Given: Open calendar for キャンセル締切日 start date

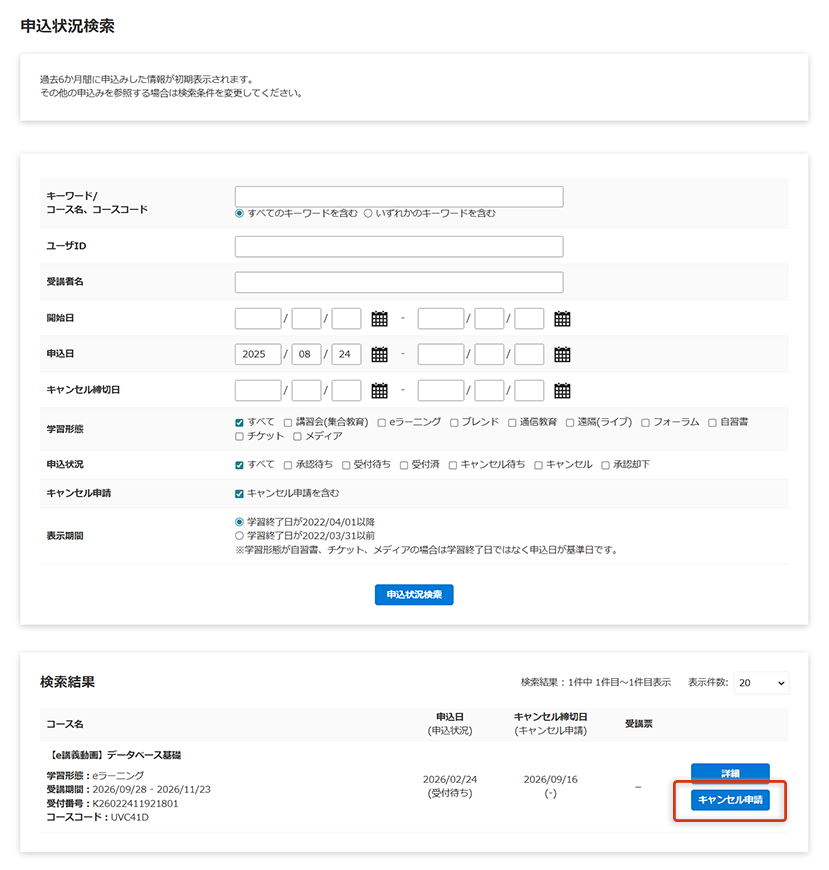Looking at the screenshot, I should (x=379, y=391).
